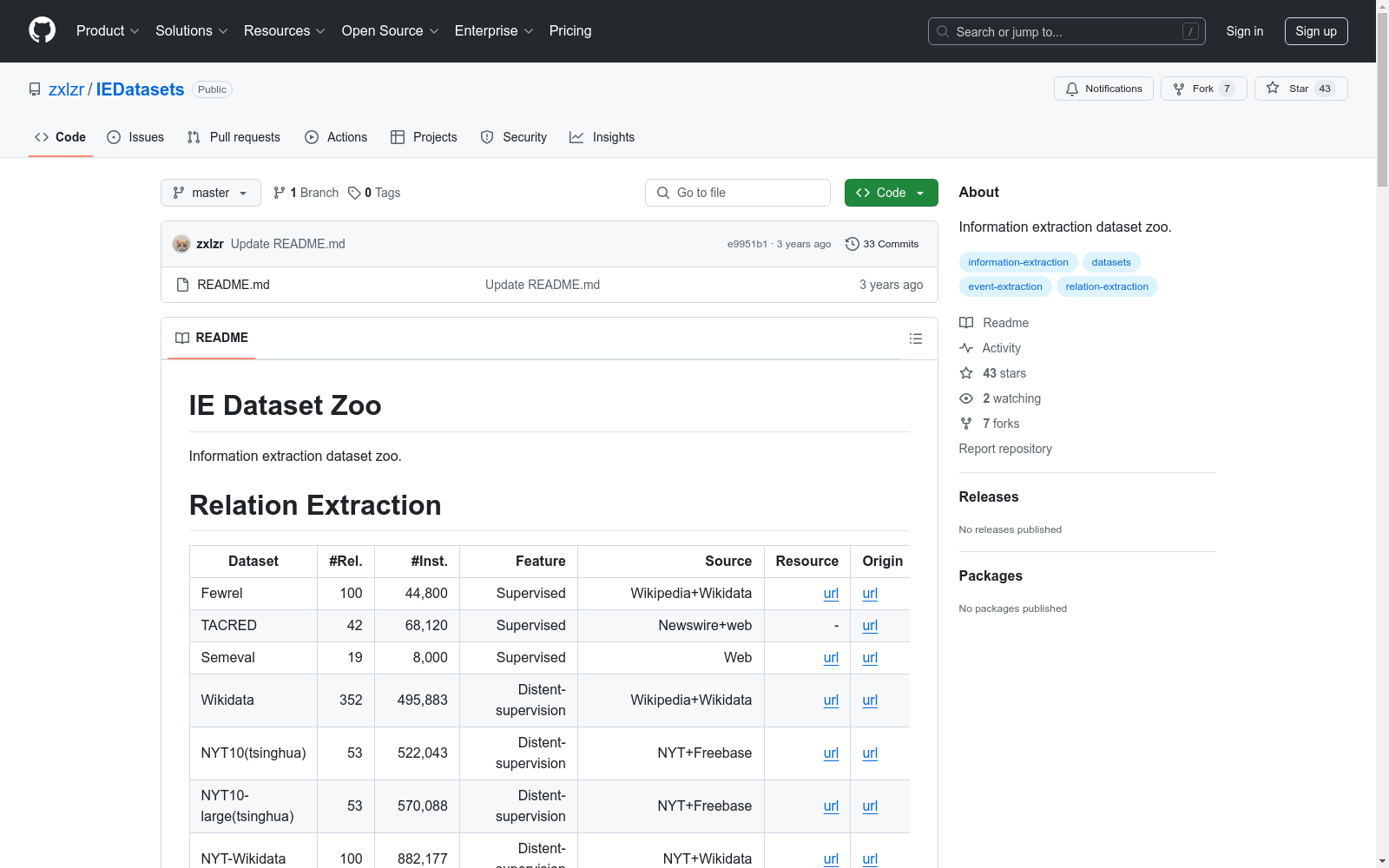The height and width of the screenshot is (868, 1389).
Task: Switch to the Issues tab
Action: coord(135,137)
